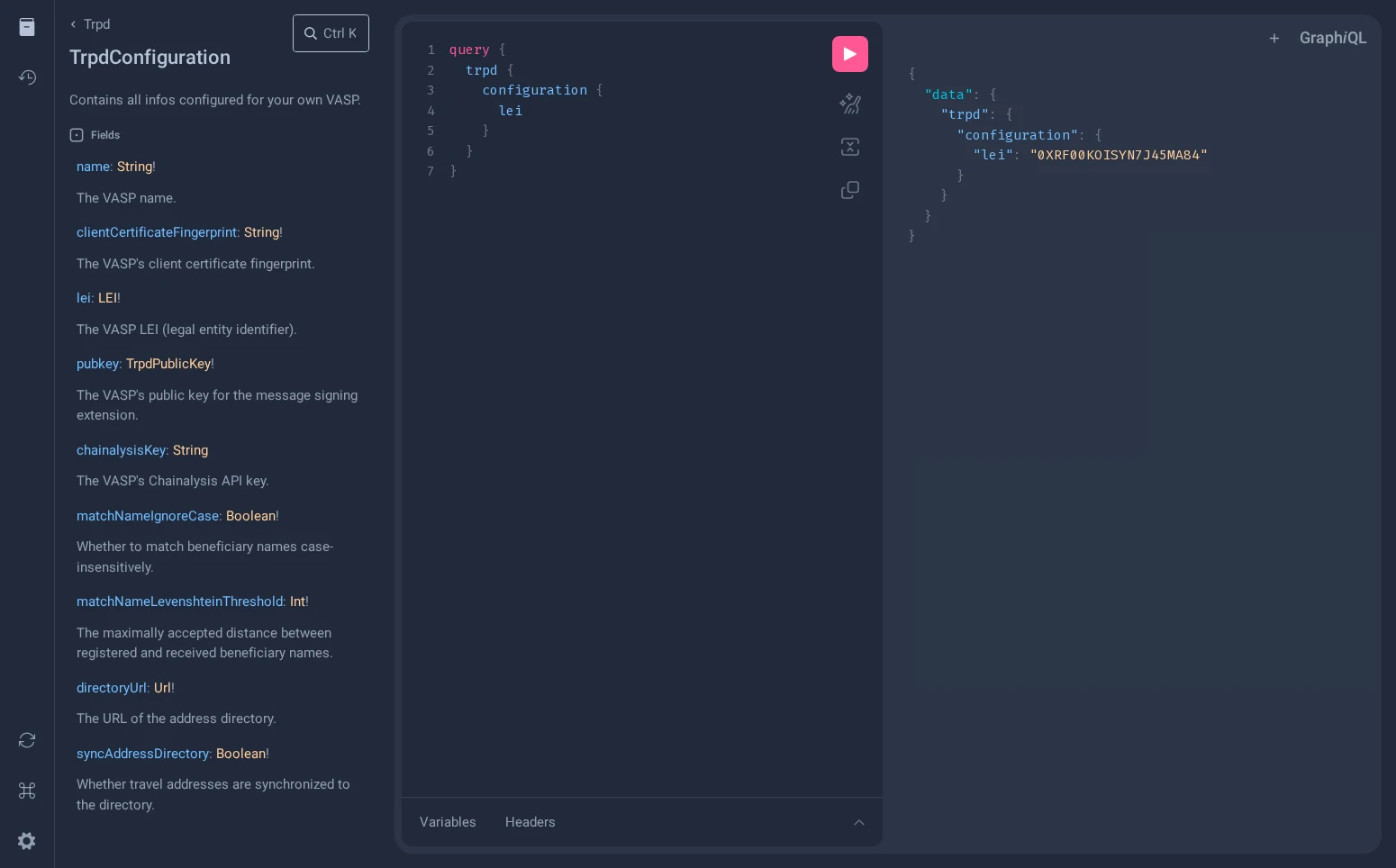
Task: Click the lei value in the response
Action: (1119, 155)
